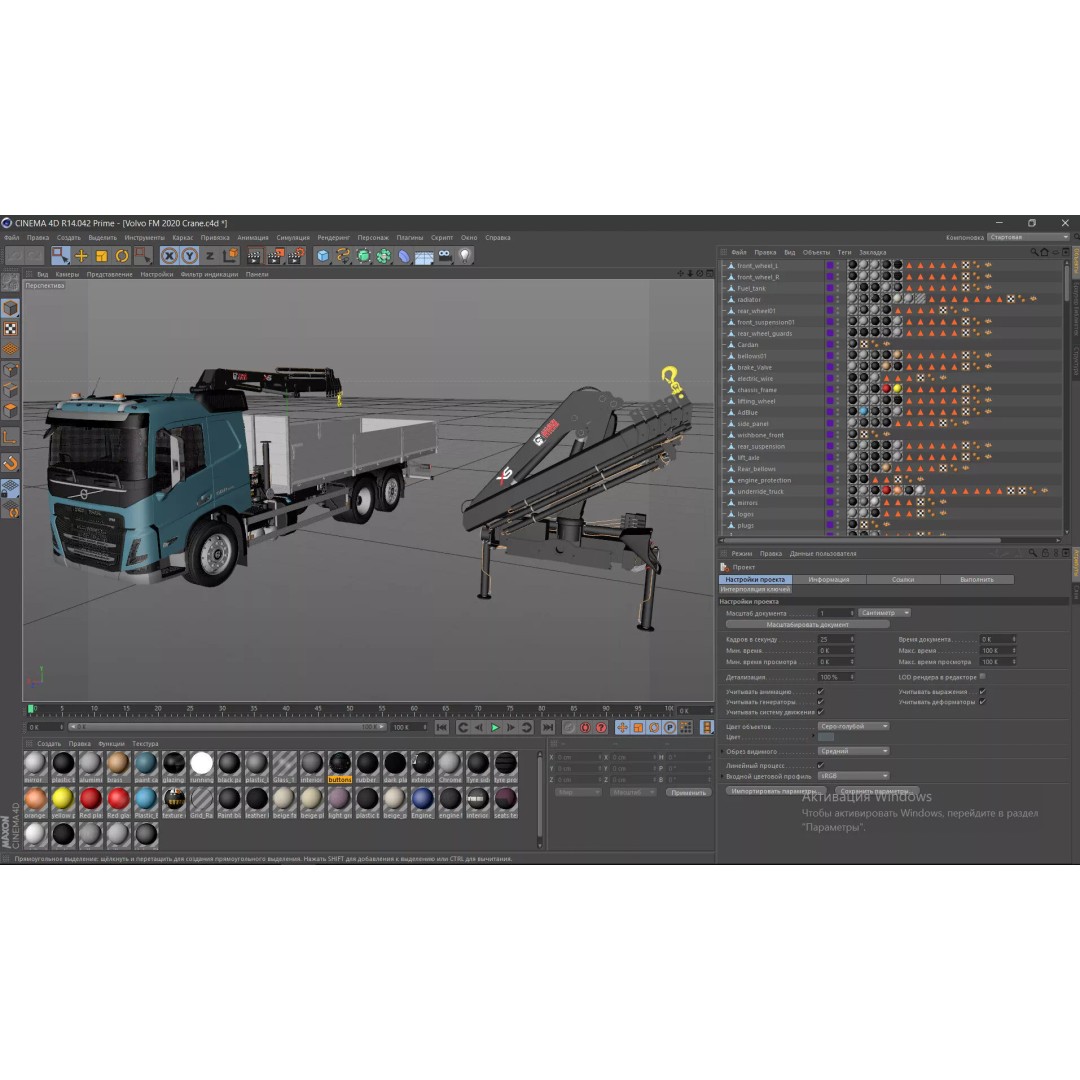1080x1080 pixels.
Task: Click the Render View clapperboard icon
Action: coord(255,256)
